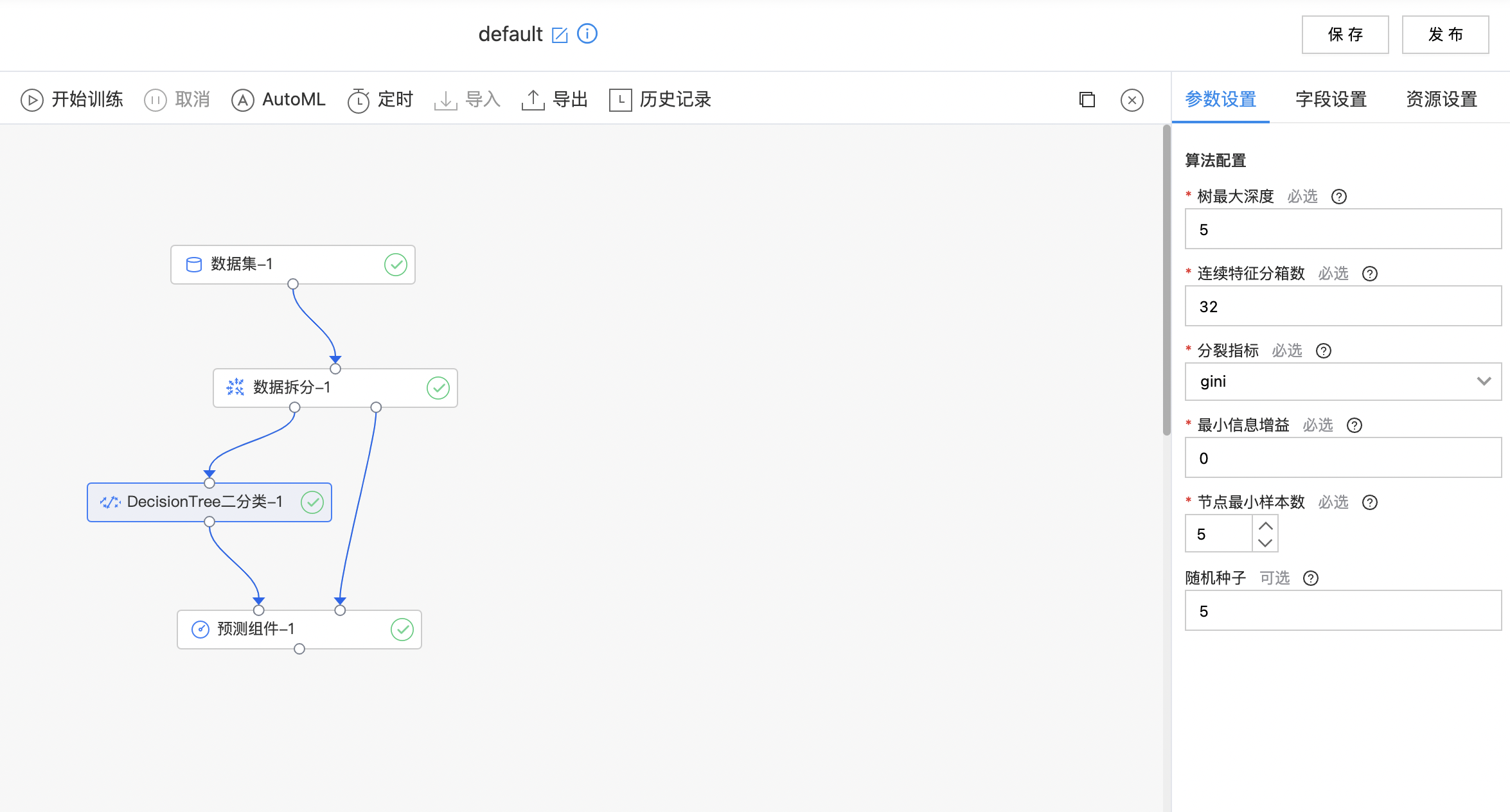This screenshot has height=812, width=1510.
Task: Open help tooltip for 树最大深度
Action: click(x=1339, y=197)
